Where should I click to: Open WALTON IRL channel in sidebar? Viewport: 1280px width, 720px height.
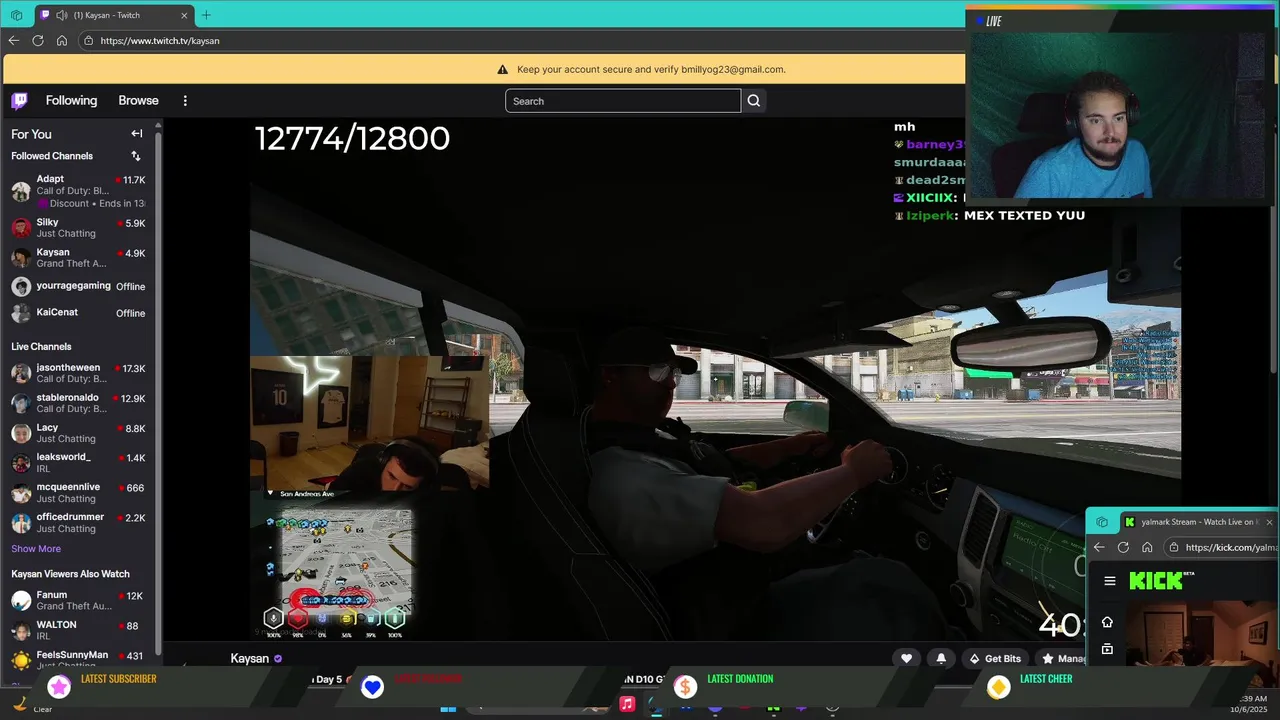coord(79,630)
